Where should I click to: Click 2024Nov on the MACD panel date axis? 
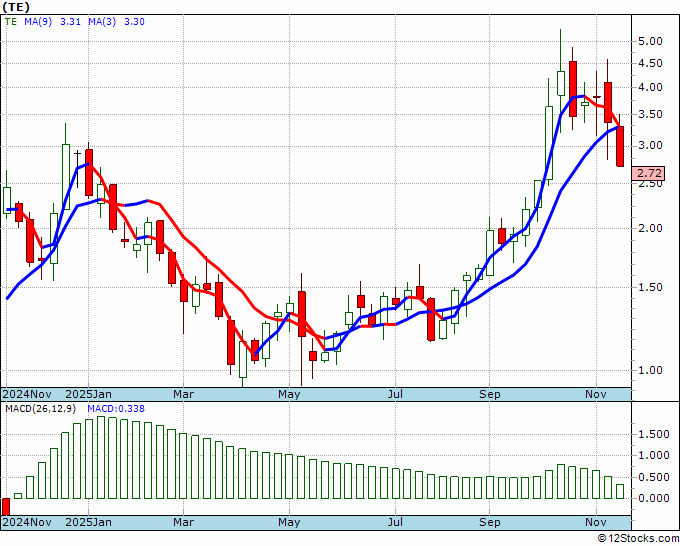point(27,522)
